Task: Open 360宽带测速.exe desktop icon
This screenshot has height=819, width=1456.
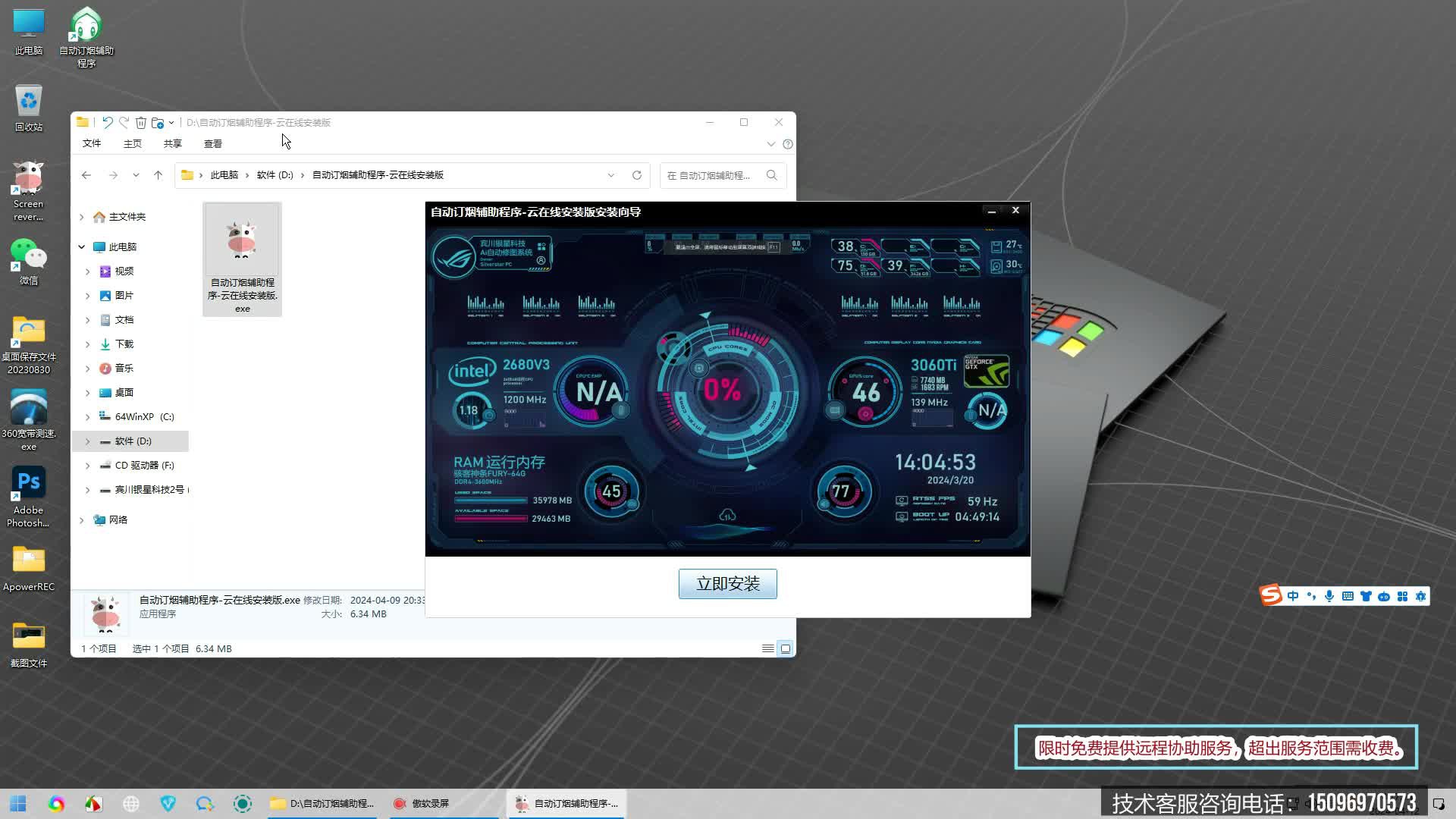Action: (x=29, y=421)
